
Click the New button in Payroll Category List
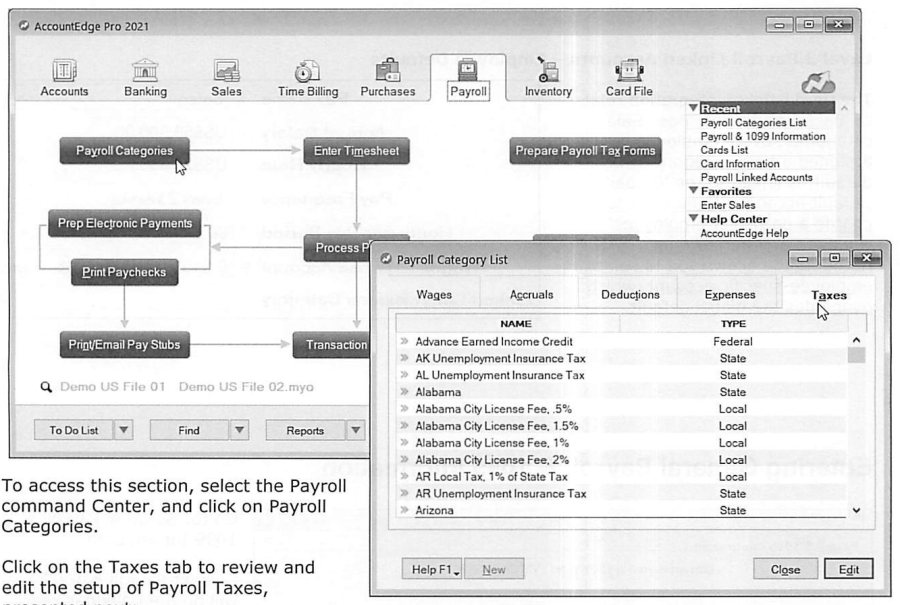(x=494, y=569)
